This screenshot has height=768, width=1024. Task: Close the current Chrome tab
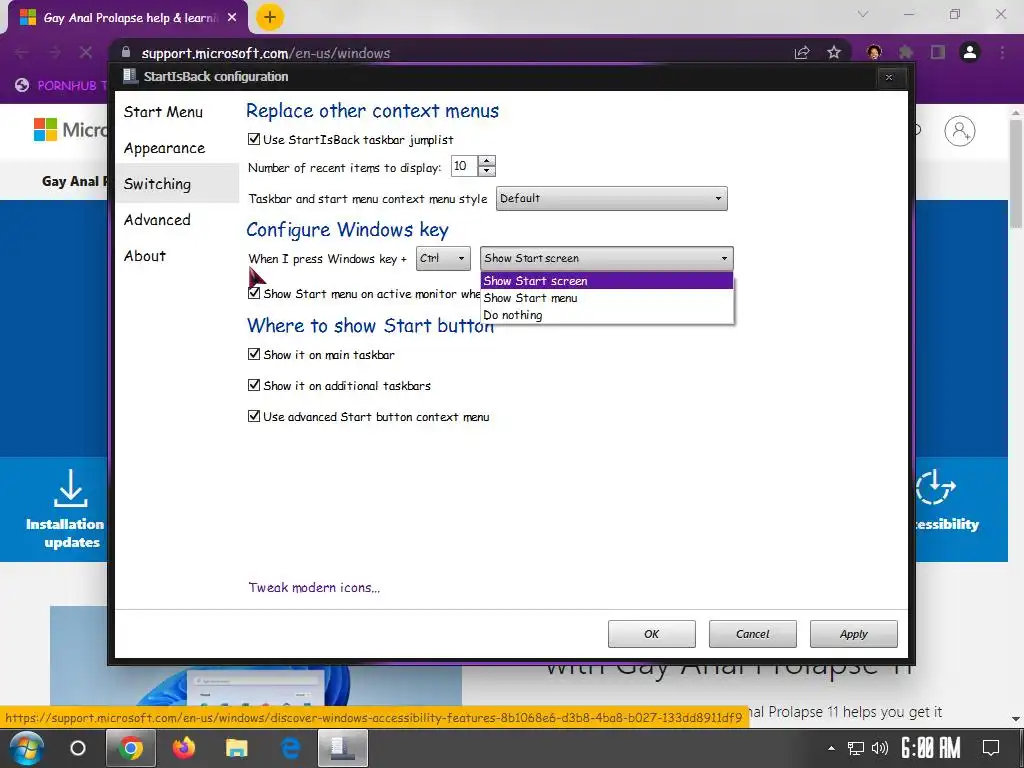[x=232, y=18]
